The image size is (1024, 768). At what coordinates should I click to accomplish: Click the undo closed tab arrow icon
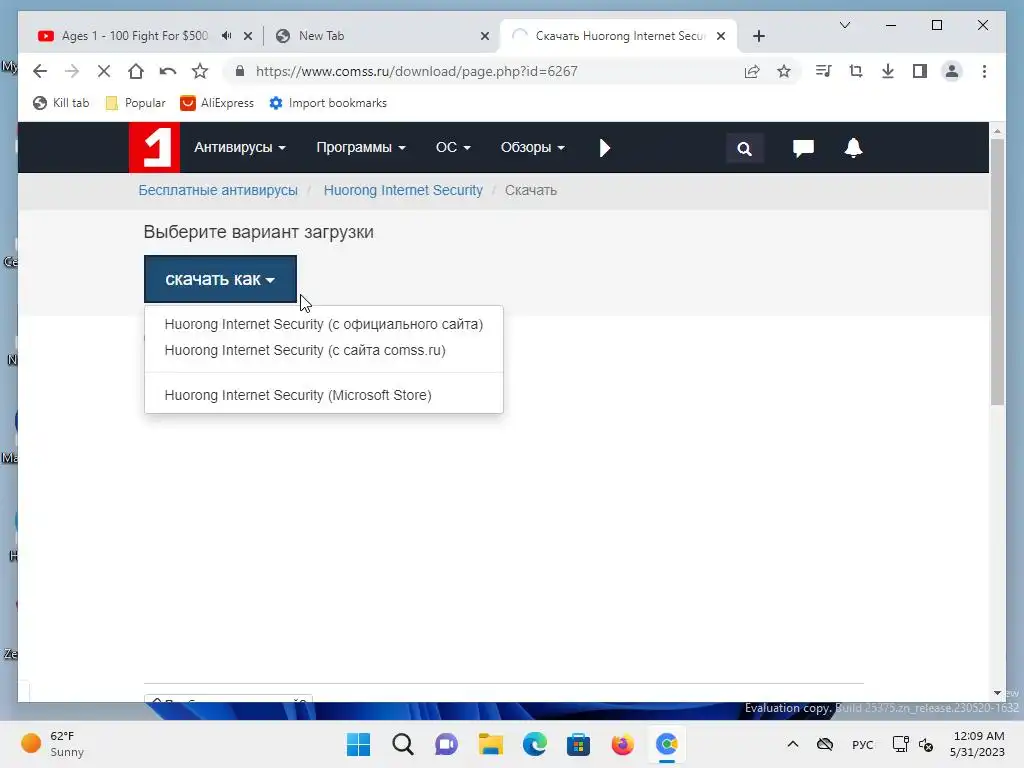[168, 71]
